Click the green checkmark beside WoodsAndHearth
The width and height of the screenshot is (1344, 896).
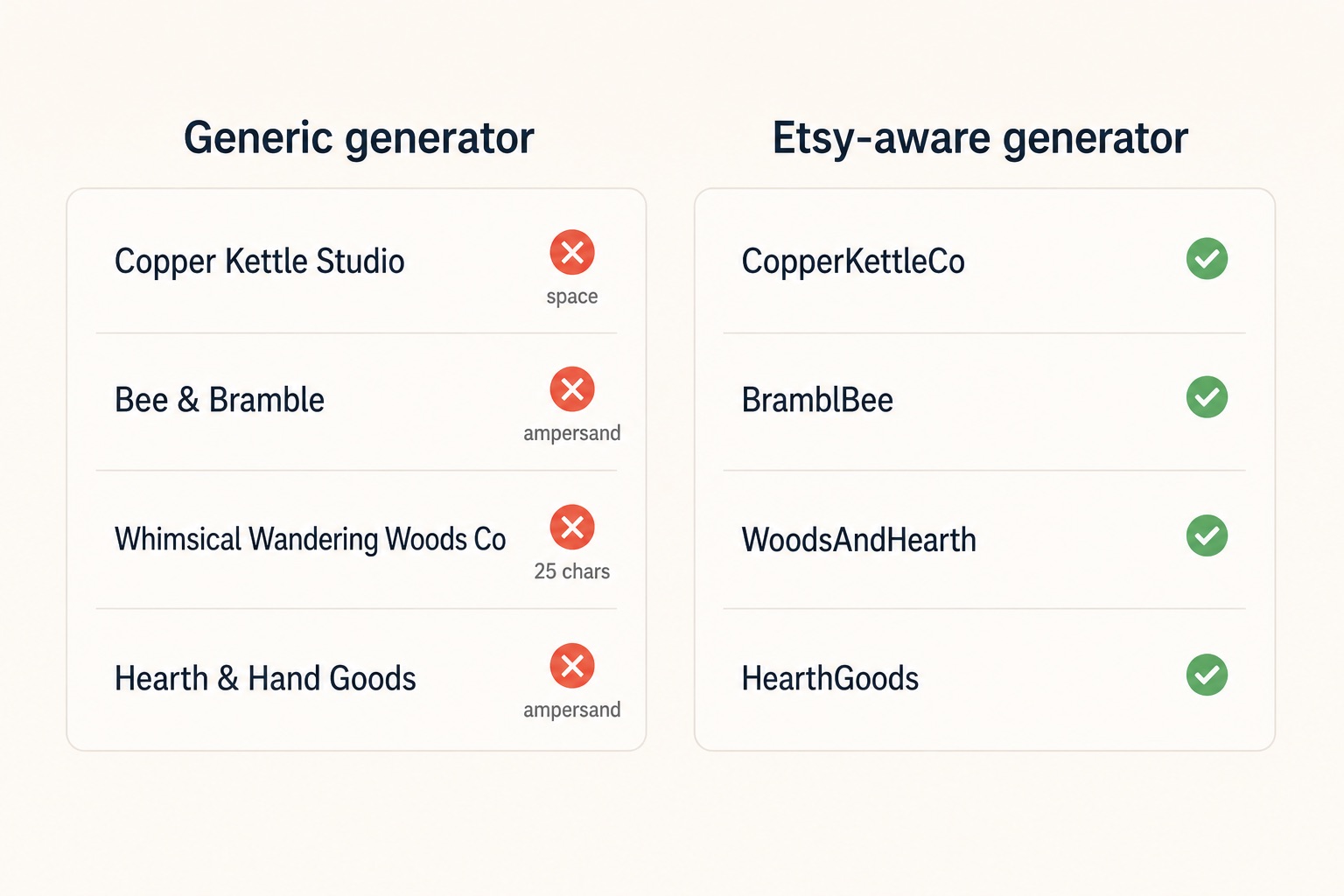coord(1207,535)
